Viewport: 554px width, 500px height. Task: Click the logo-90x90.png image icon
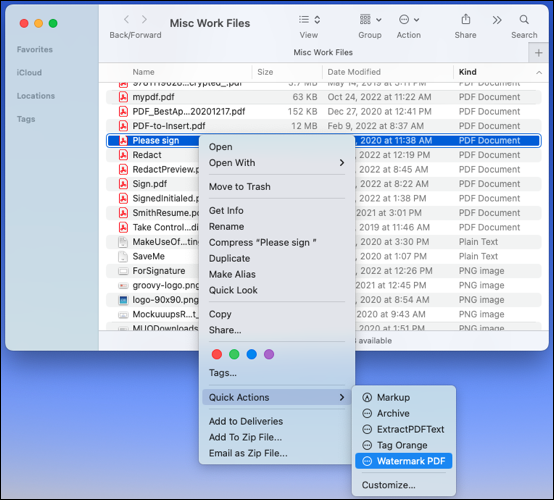click(x=123, y=300)
